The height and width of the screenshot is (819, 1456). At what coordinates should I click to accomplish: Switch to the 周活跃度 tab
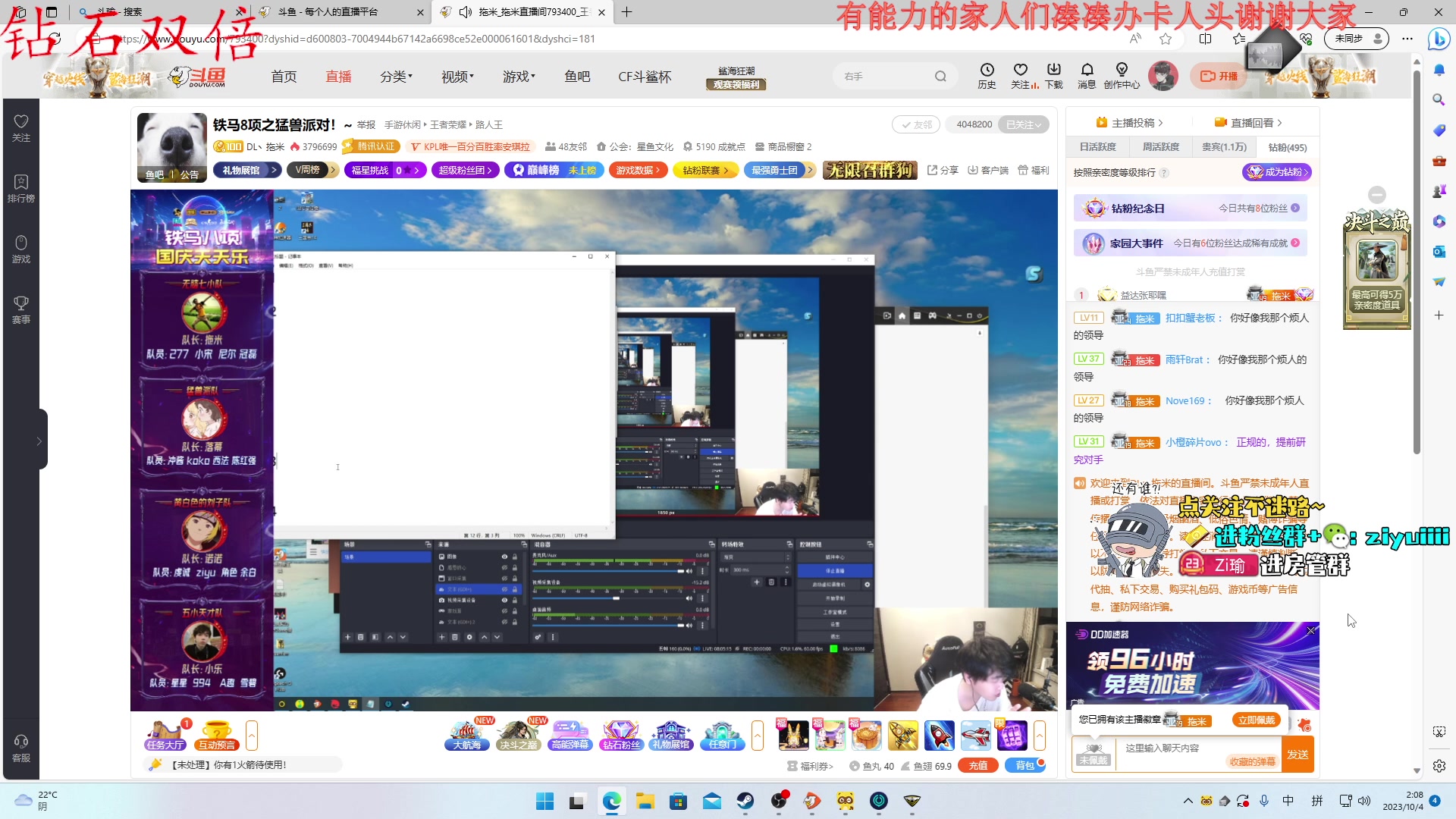click(1161, 147)
